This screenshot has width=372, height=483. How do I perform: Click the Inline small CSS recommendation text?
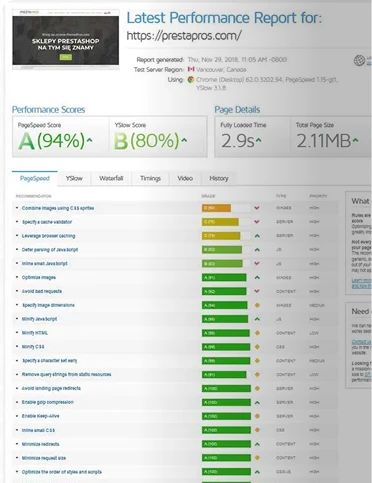click(x=38, y=430)
